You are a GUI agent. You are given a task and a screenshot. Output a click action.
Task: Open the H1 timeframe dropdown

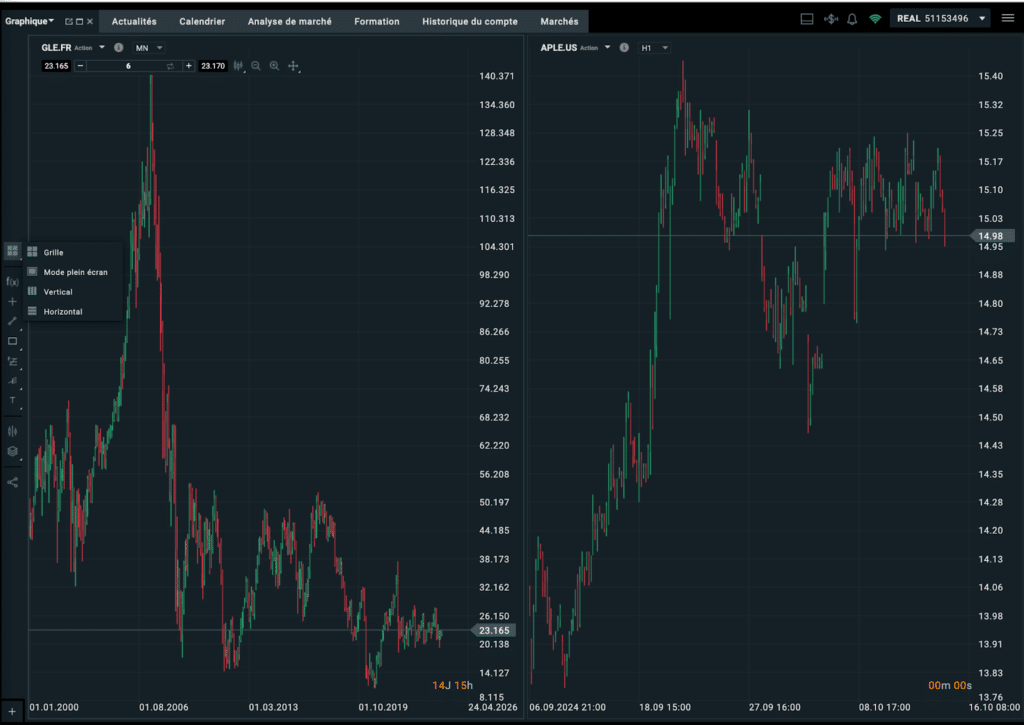(x=654, y=48)
